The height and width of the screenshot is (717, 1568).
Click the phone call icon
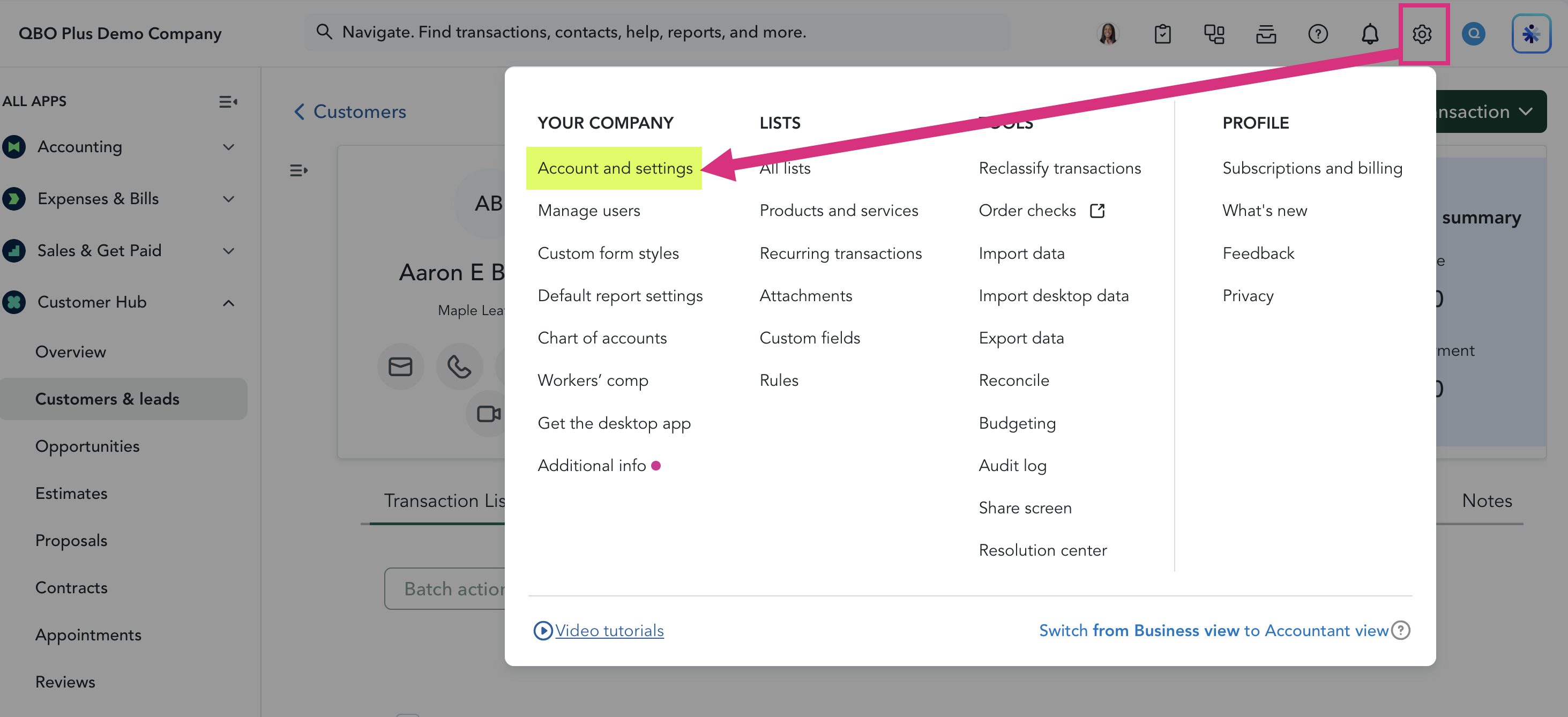pyautogui.click(x=459, y=367)
